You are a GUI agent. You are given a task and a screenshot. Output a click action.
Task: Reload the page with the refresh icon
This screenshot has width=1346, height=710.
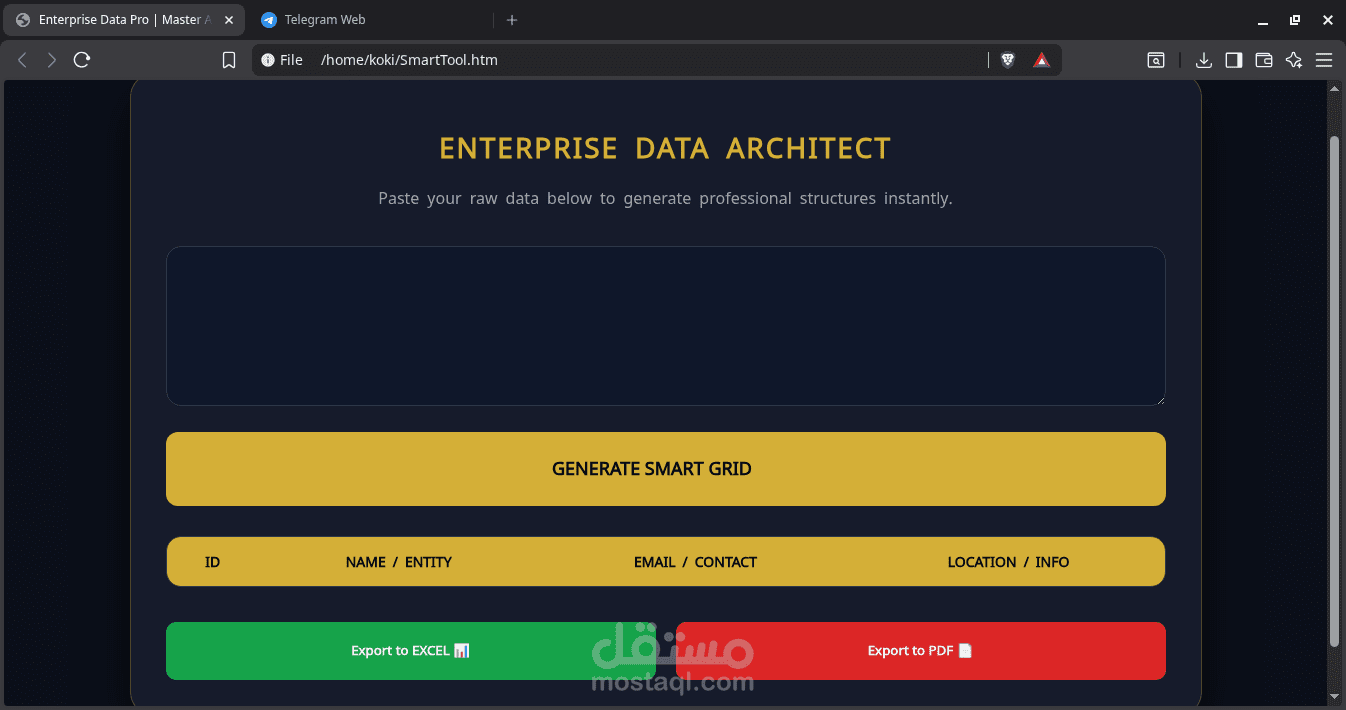pos(82,60)
